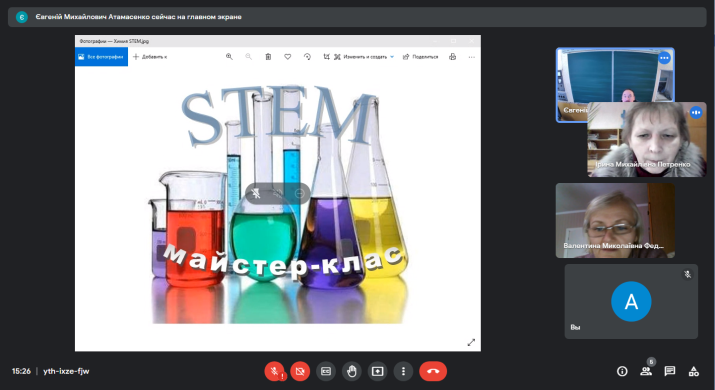Toggle closed captions

point(326,371)
